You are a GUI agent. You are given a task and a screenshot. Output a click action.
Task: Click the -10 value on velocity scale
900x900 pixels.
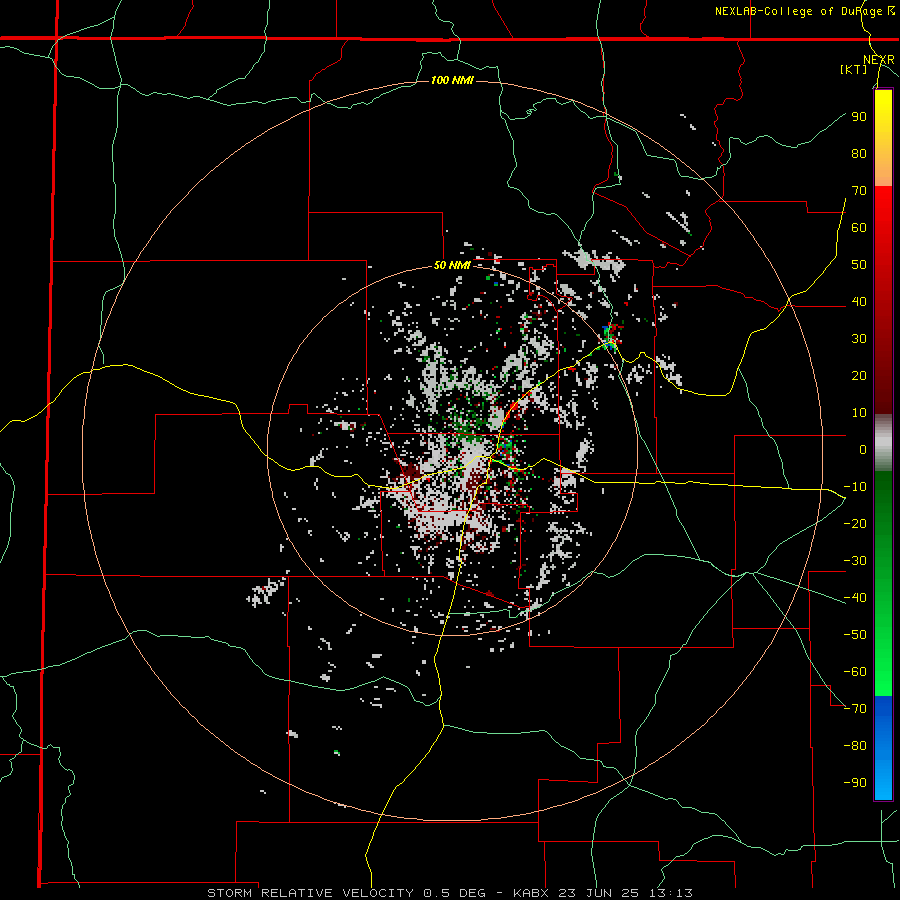(x=855, y=487)
